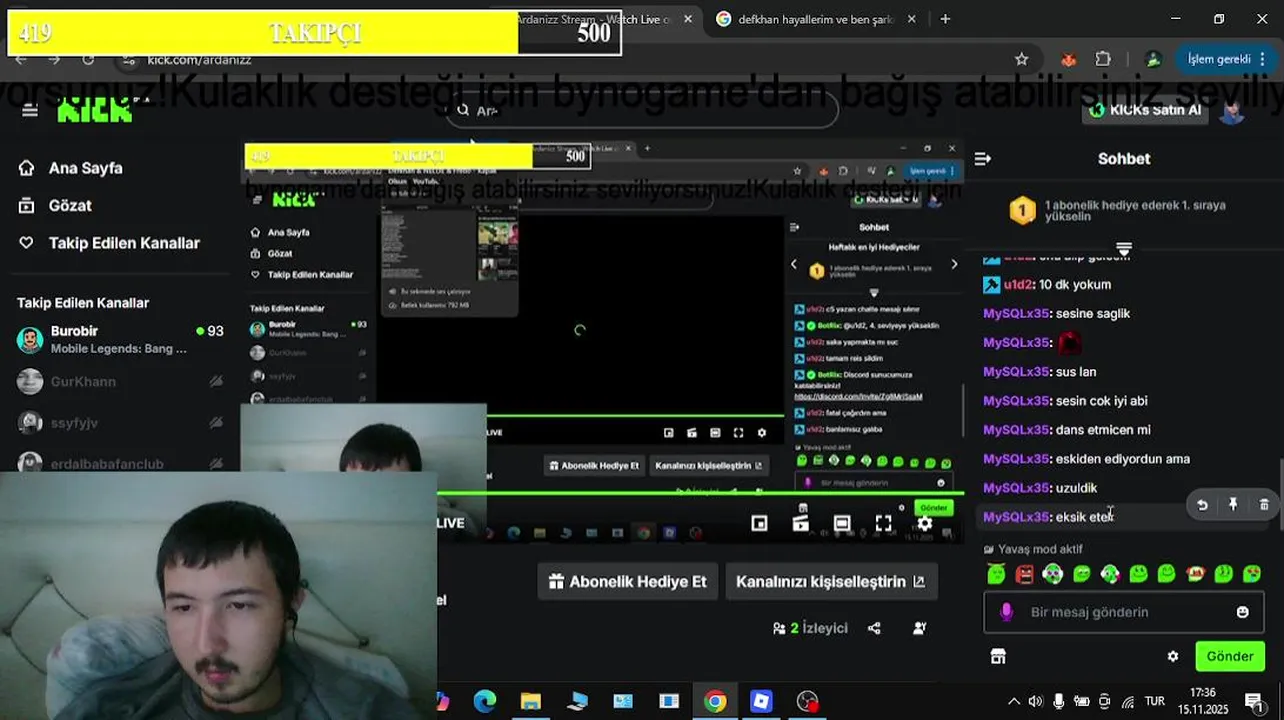
Task: Close the Ardanizz Stream tab
Action: 688,19
